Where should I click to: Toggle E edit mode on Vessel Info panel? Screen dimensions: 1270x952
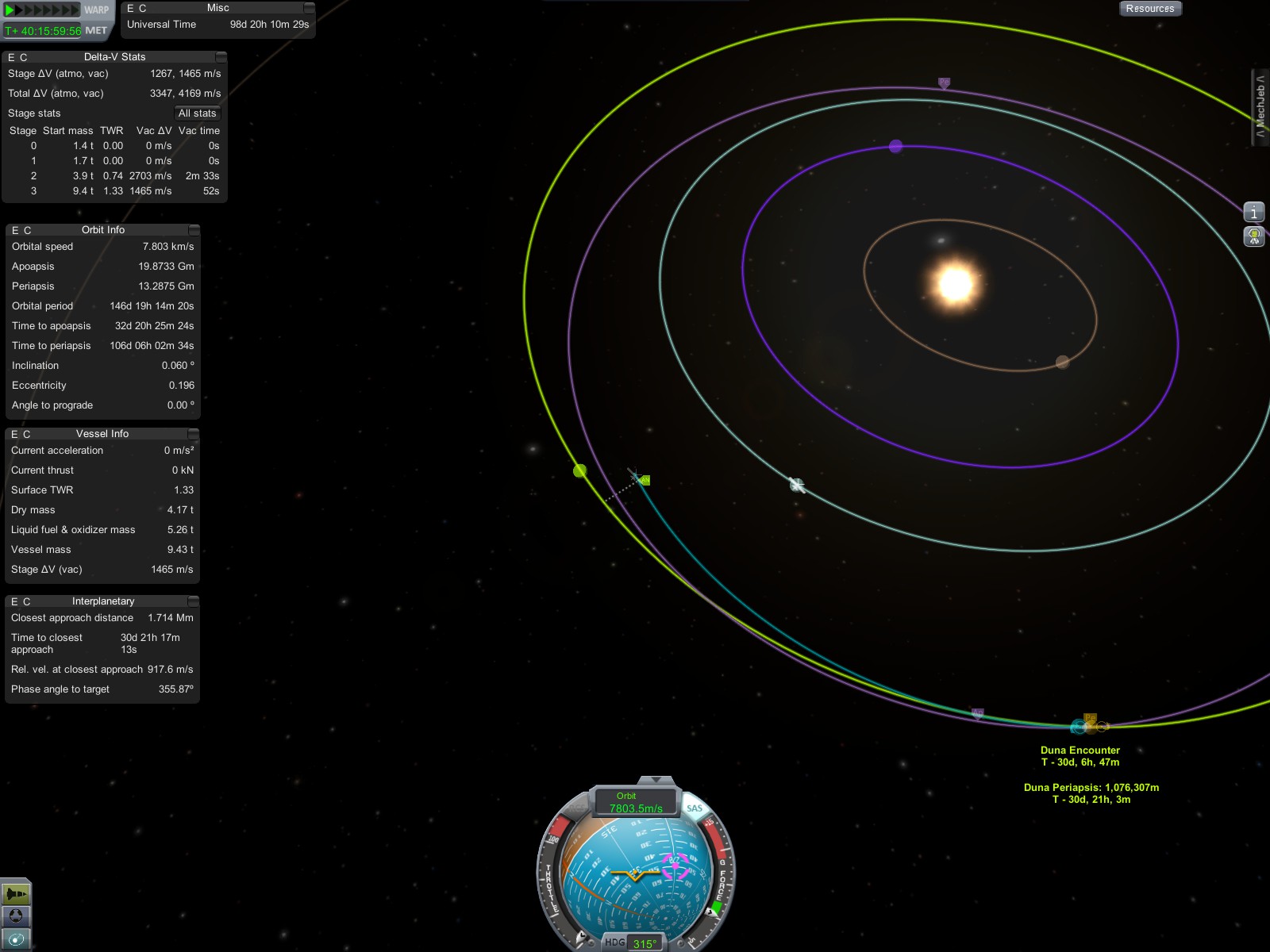tap(14, 434)
